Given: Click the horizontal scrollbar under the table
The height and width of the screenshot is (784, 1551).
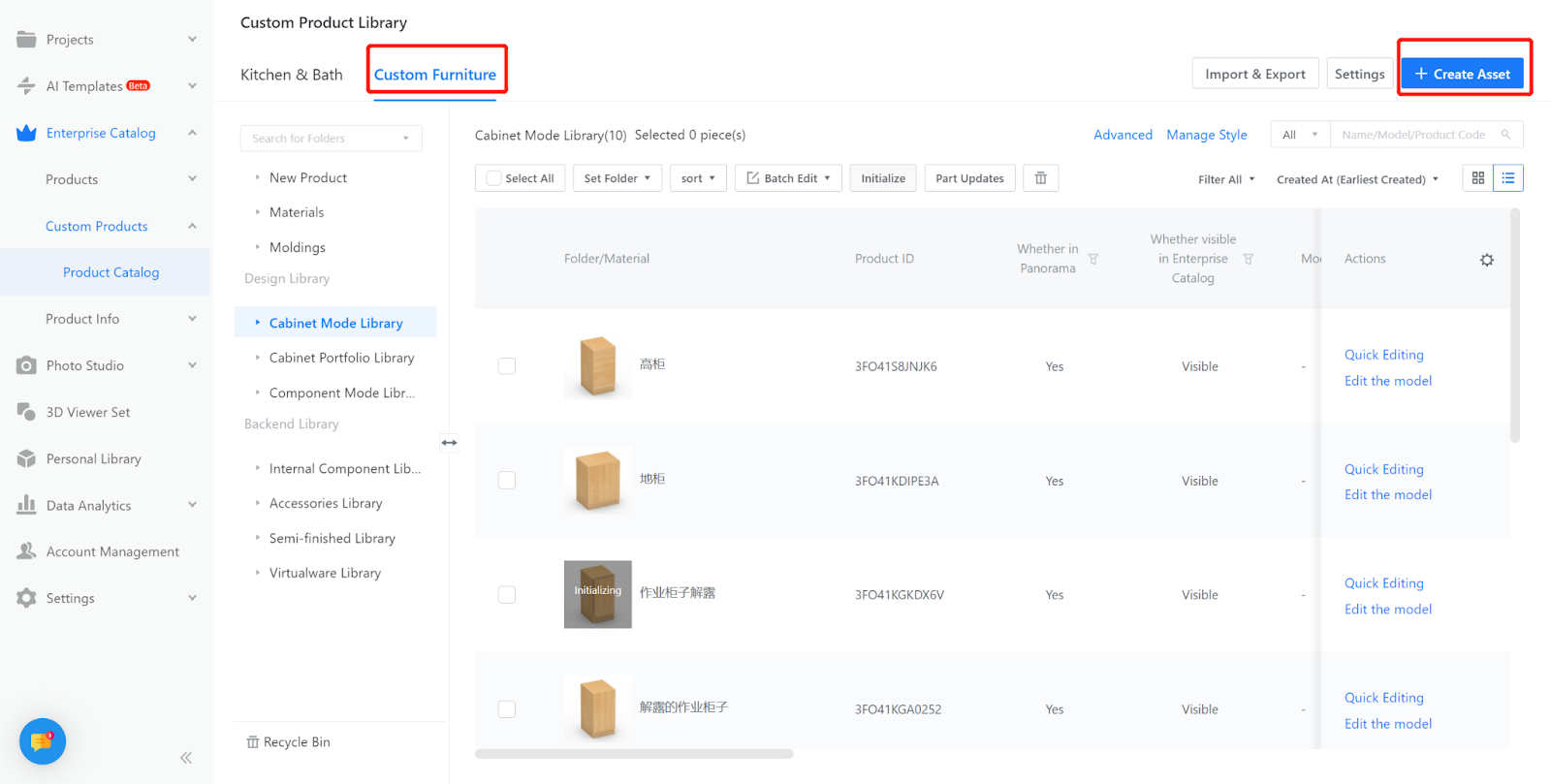Looking at the screenshot, I should 634,754.
